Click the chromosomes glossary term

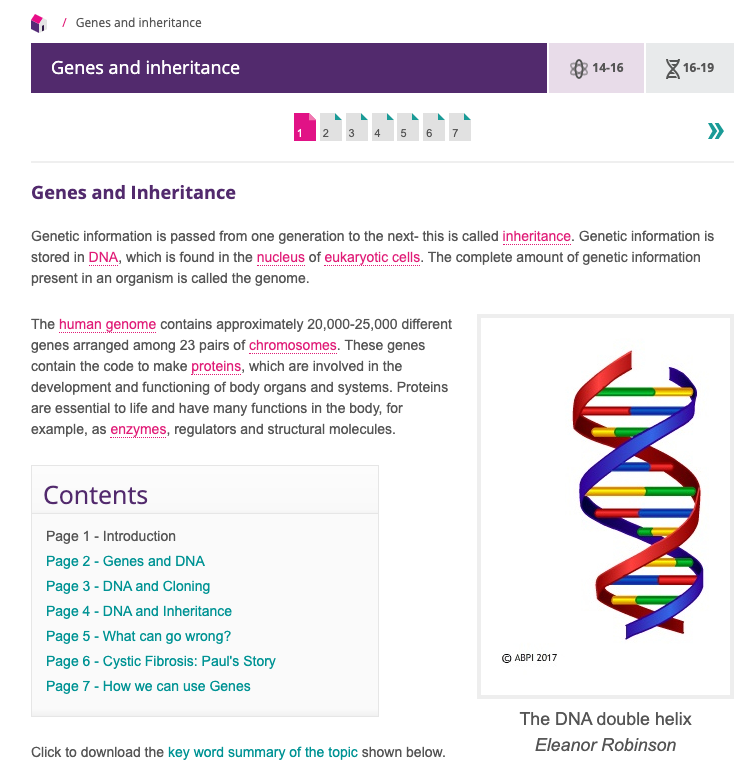click(x=293, y=346)
